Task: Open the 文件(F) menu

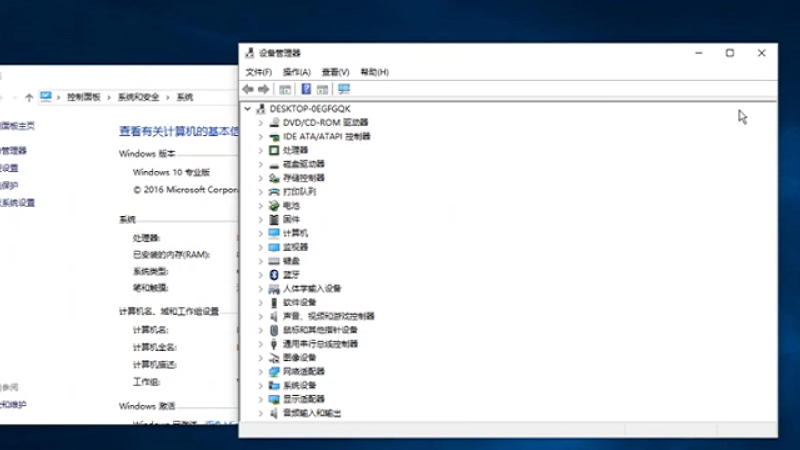Action: tap(259, 72)
